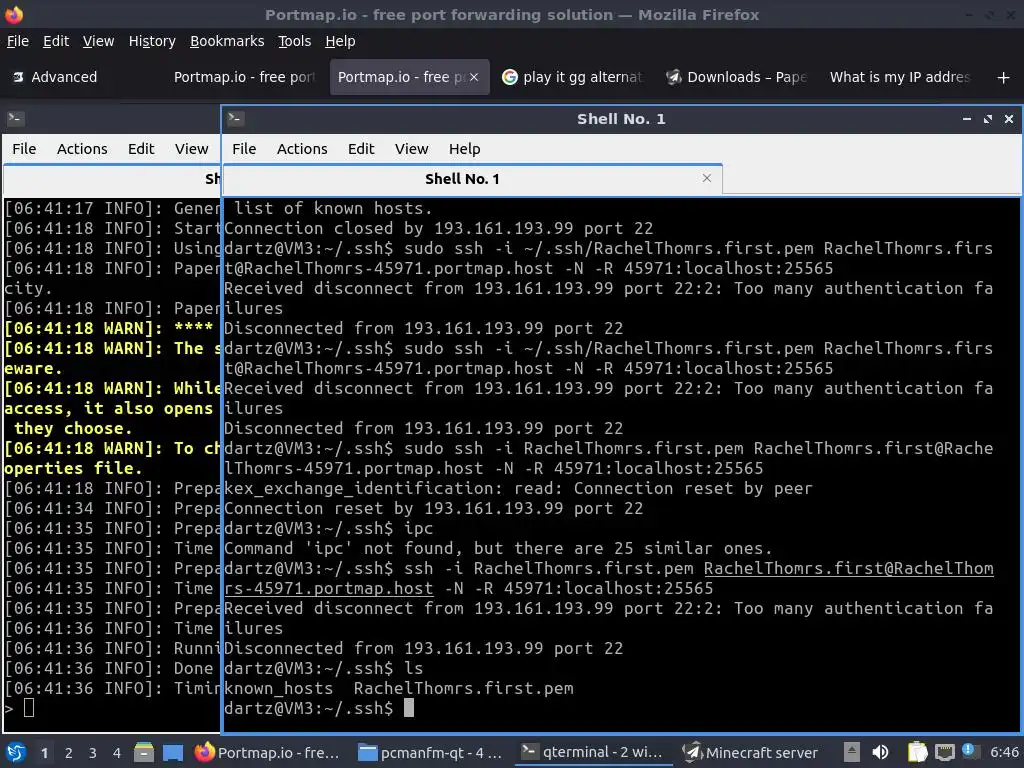This screenshot has height=768, width=1024.
Task: Switch to virtual desktop 1
Action: 44,753
